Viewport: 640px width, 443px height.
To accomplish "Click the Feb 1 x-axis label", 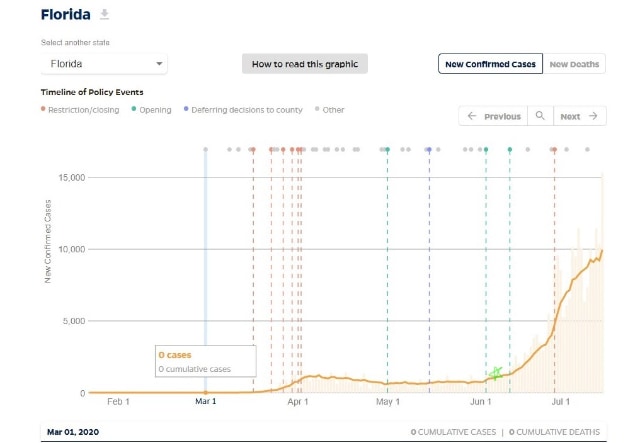I will coord(118,402).
